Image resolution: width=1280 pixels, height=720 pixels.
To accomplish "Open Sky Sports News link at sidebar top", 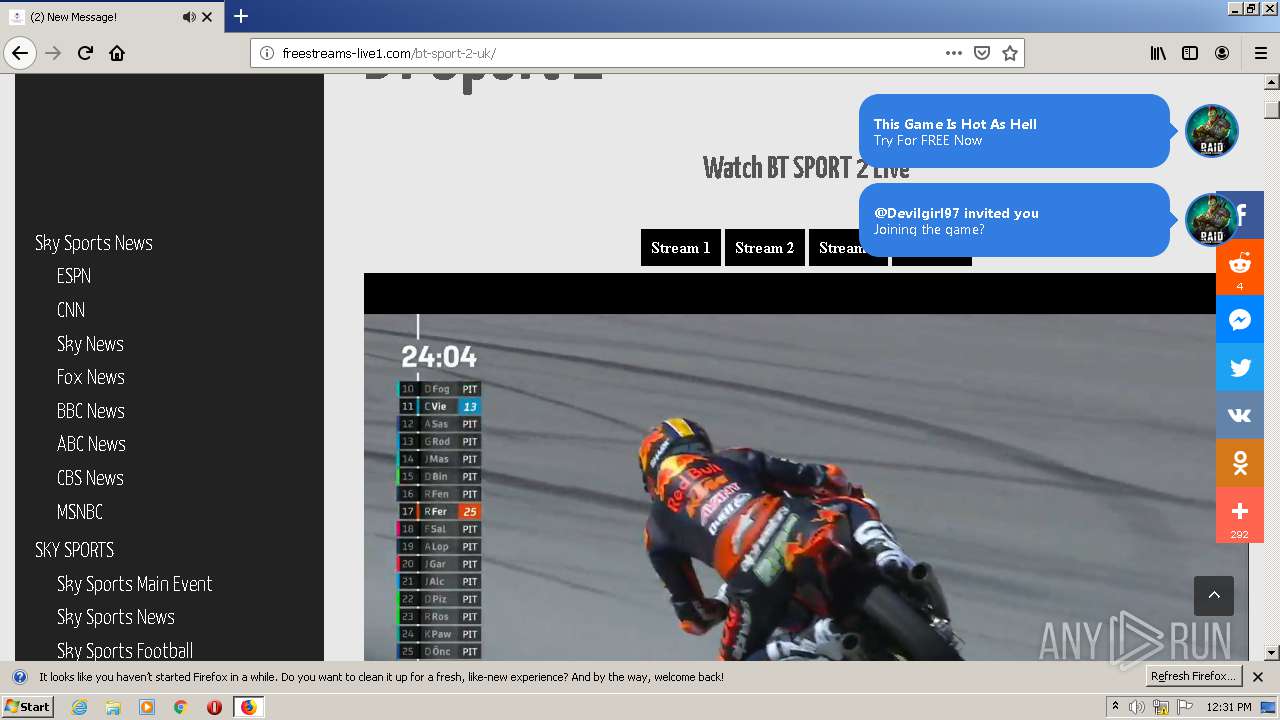I will coord(94,243).
